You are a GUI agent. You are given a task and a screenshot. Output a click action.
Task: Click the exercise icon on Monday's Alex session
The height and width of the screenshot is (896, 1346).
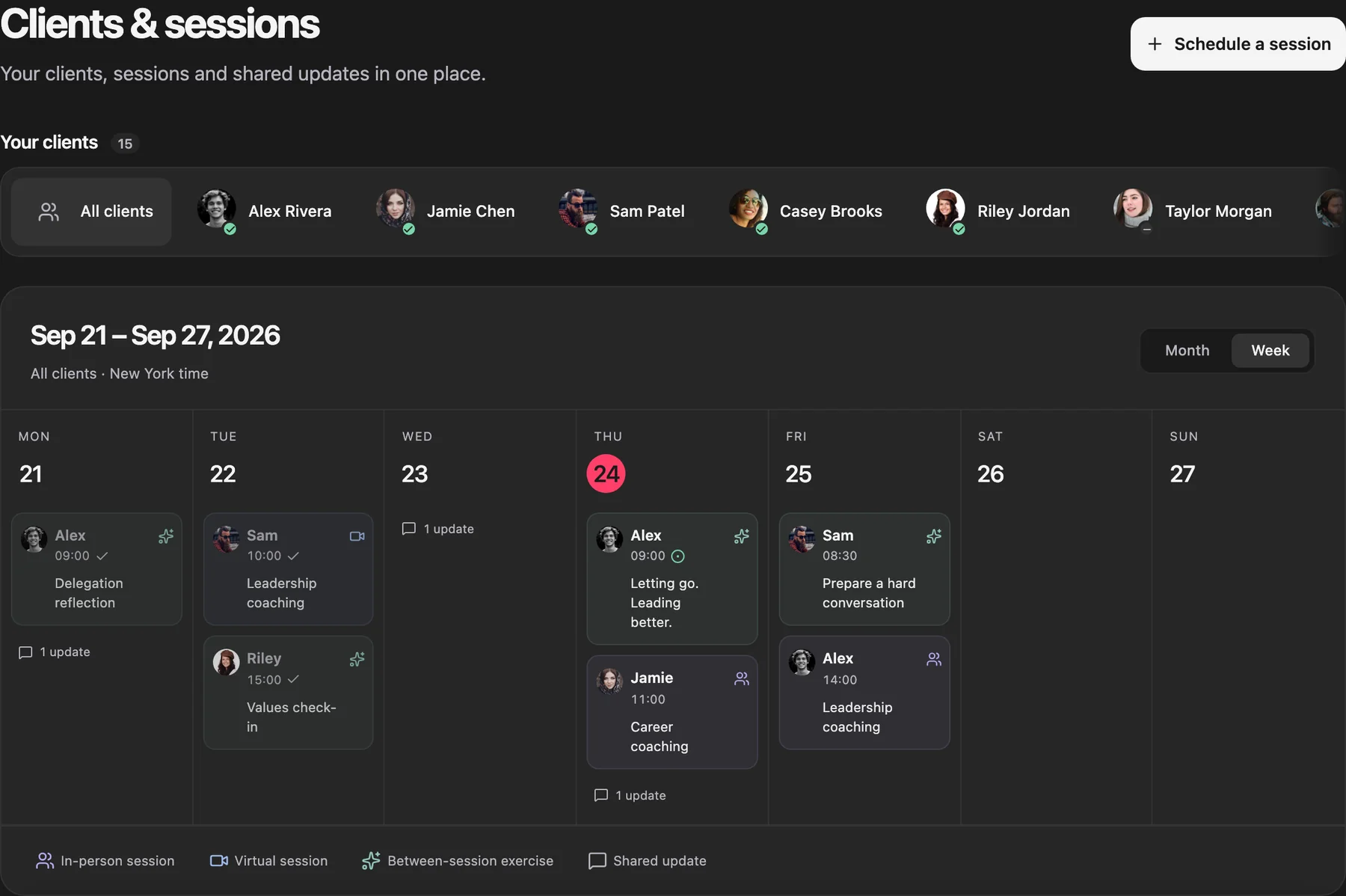(x=166, y=536)
